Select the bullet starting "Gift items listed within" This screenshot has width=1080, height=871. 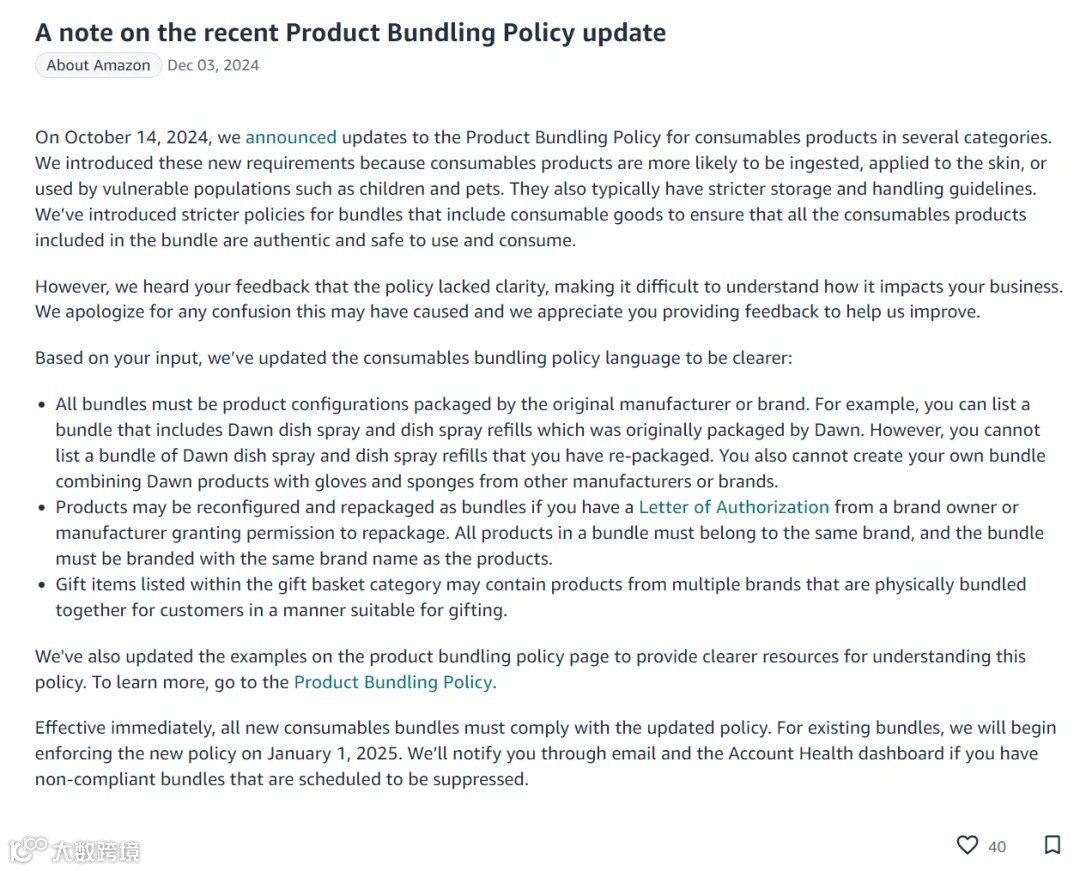tap(540, 596)
